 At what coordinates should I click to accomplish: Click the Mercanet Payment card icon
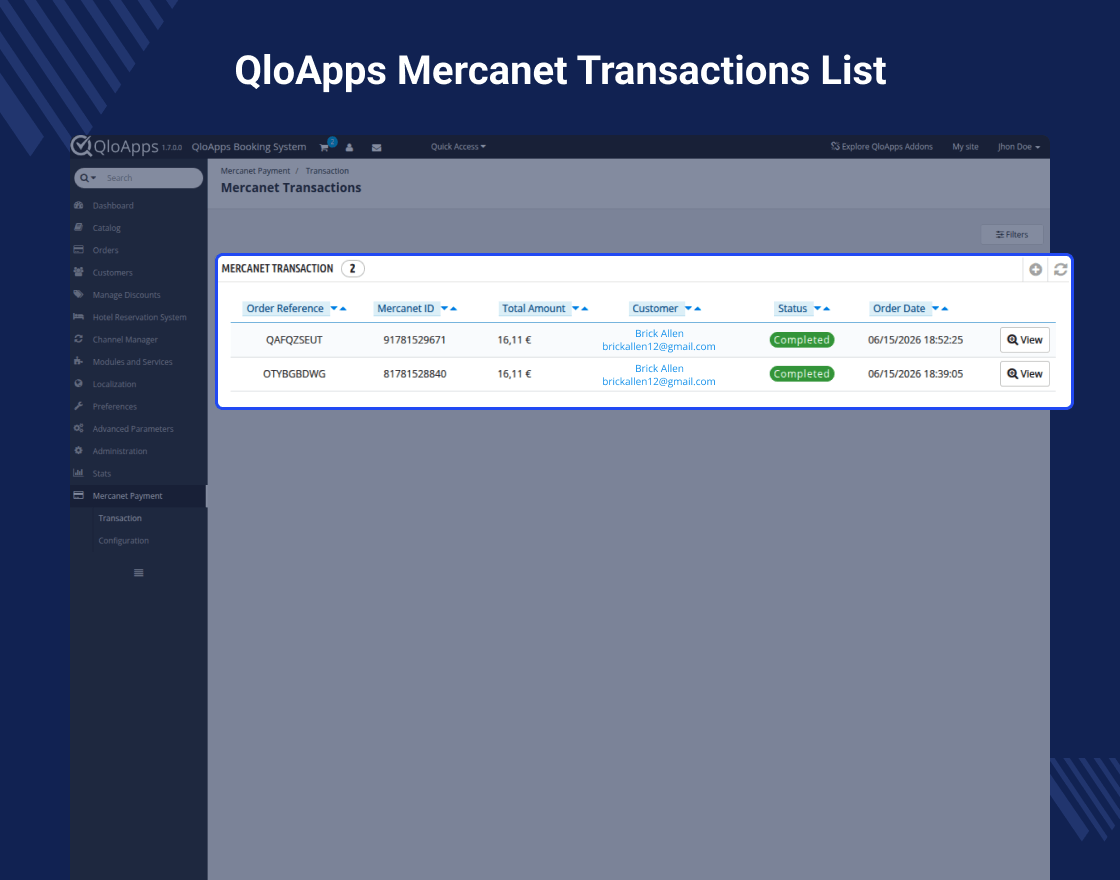coord(79,495)
